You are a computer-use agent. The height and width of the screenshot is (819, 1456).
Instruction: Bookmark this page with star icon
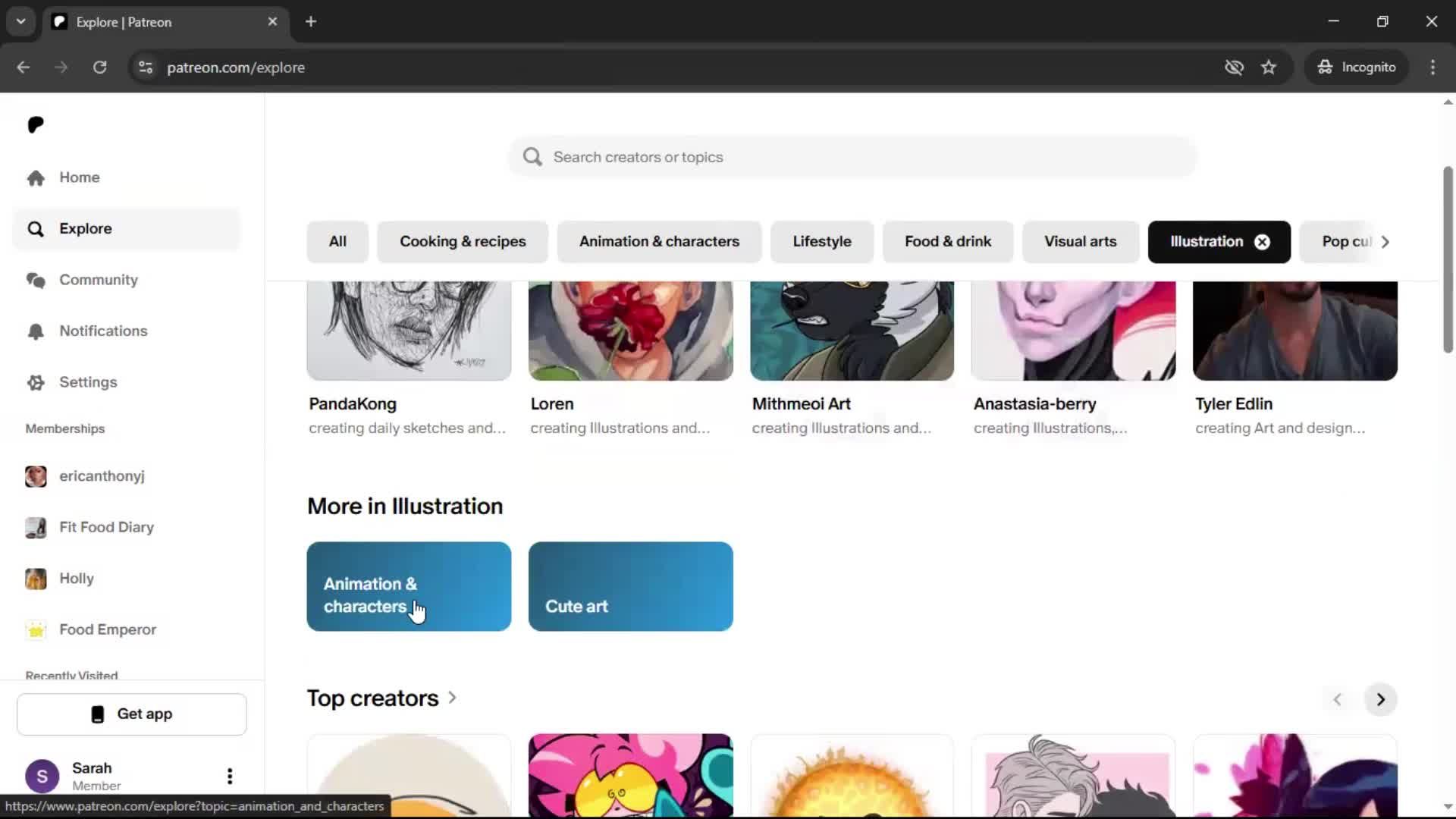[x=1269, y=67]
